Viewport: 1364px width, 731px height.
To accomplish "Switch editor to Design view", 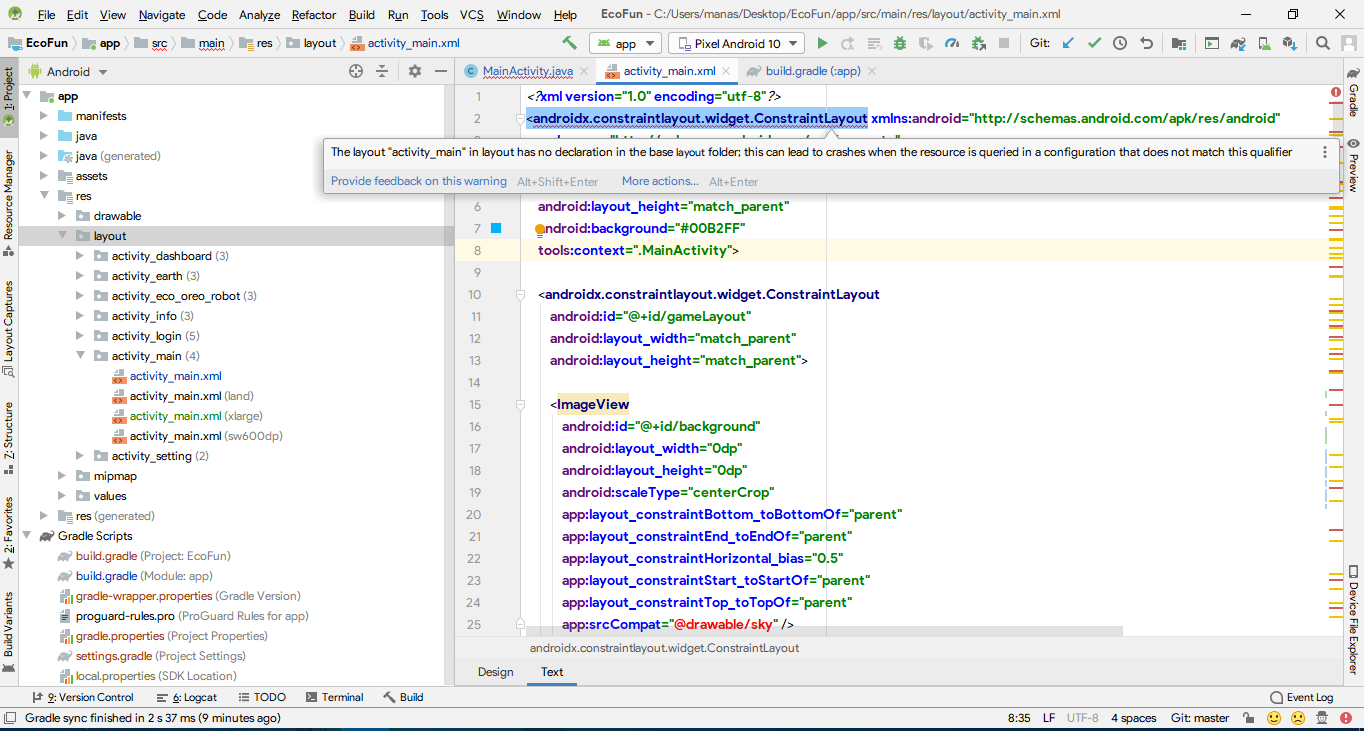I will pos(495,672).
